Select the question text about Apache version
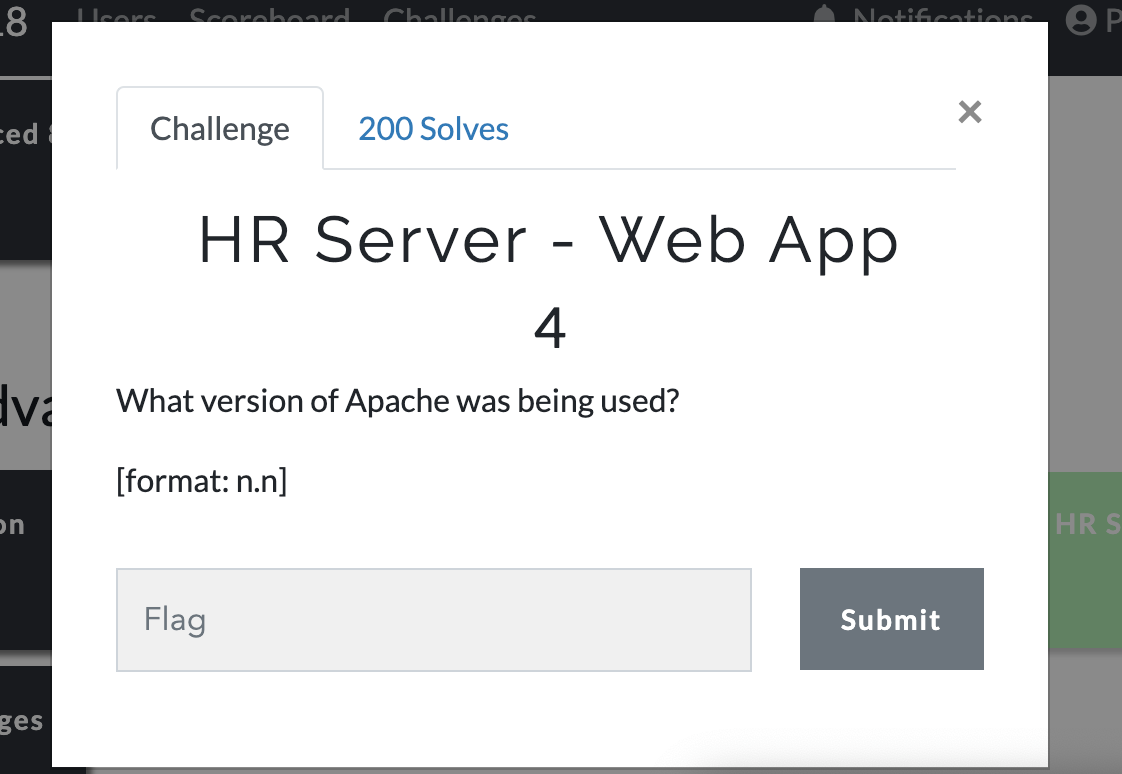 coord(397,401)
